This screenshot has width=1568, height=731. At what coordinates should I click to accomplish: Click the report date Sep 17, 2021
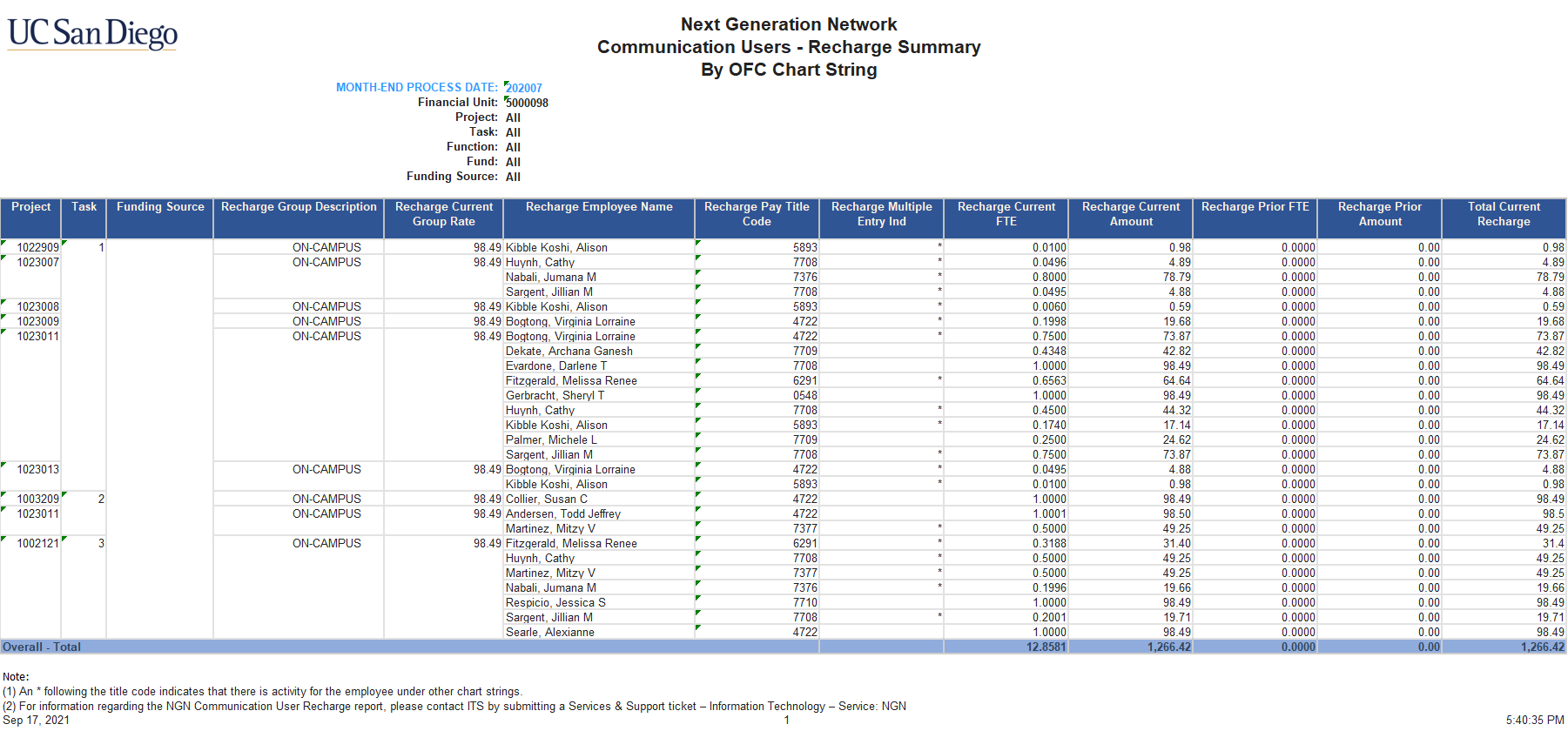coord(37,721)
